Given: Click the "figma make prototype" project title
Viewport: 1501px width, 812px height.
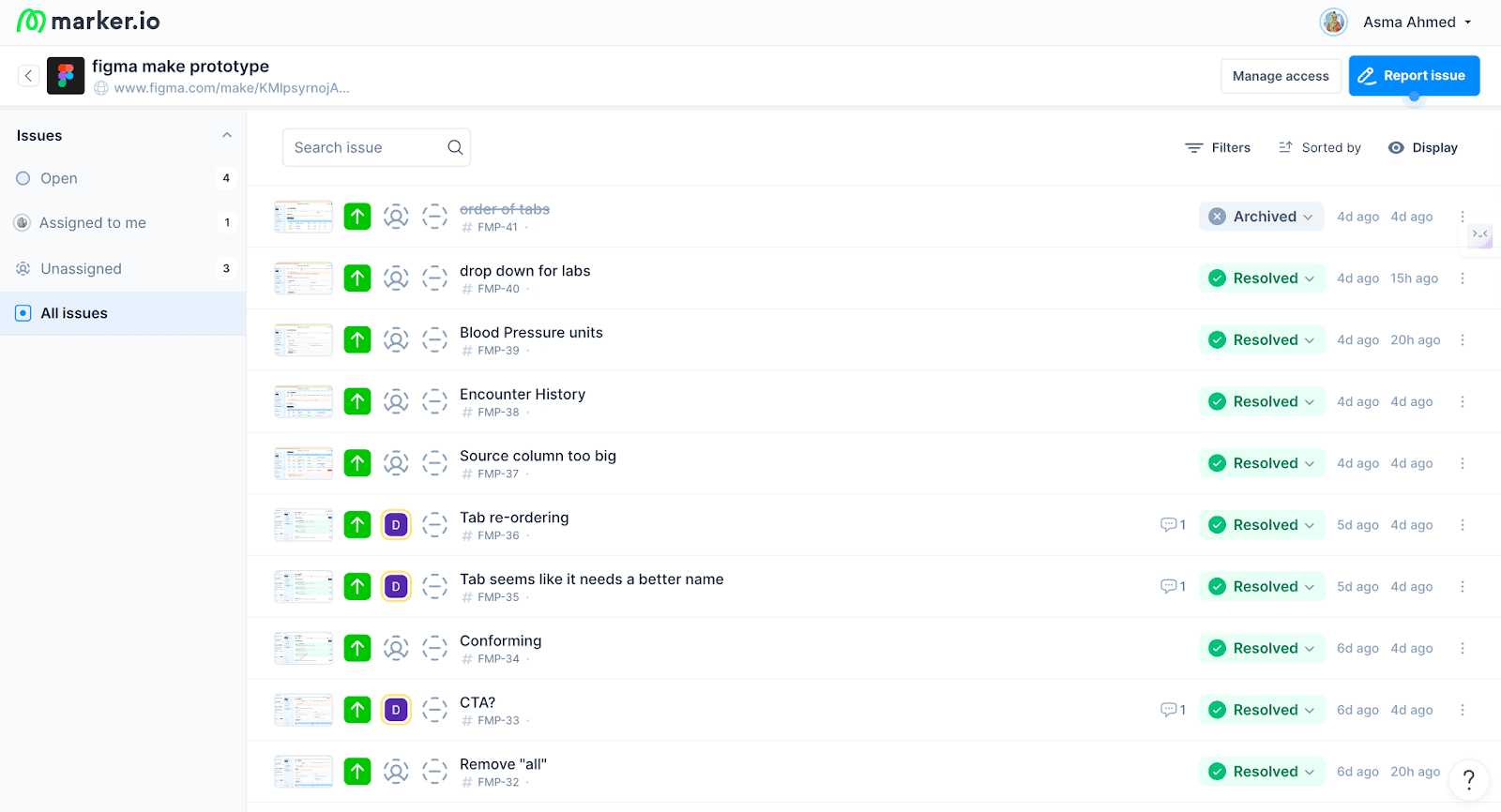Looking at the screenshot, I should [x=180, y=67].
